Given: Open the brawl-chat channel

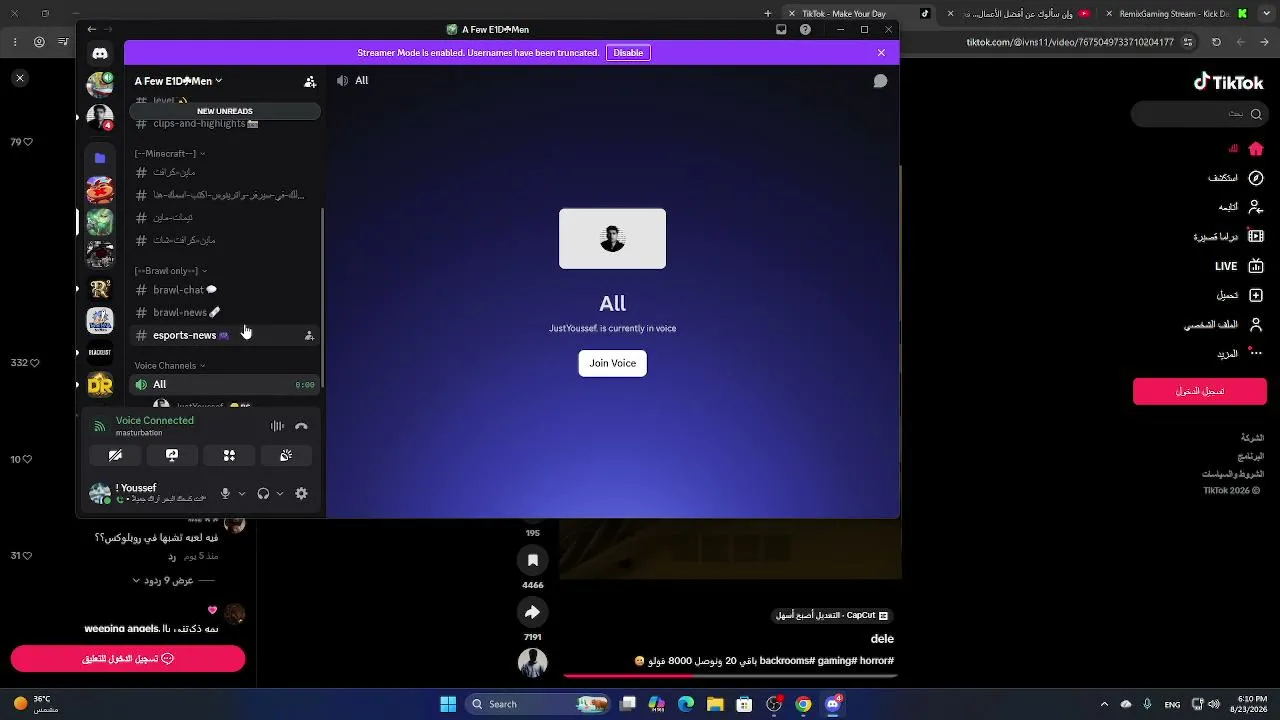Looking at the screenshot, I should coord(225,290).
